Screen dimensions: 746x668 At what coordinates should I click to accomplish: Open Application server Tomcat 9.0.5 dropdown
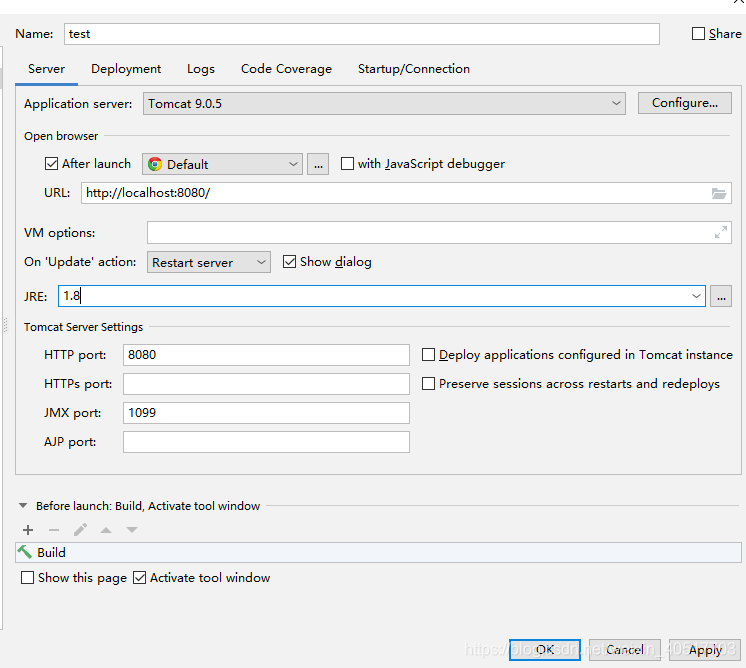pos(384,104)
